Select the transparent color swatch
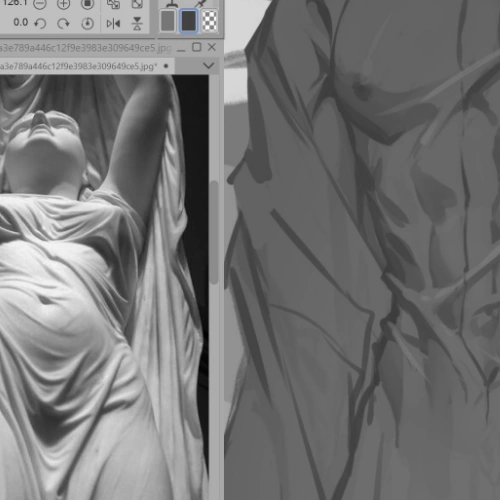This screenshot has height=500, width=500. (x=210, y=21)
